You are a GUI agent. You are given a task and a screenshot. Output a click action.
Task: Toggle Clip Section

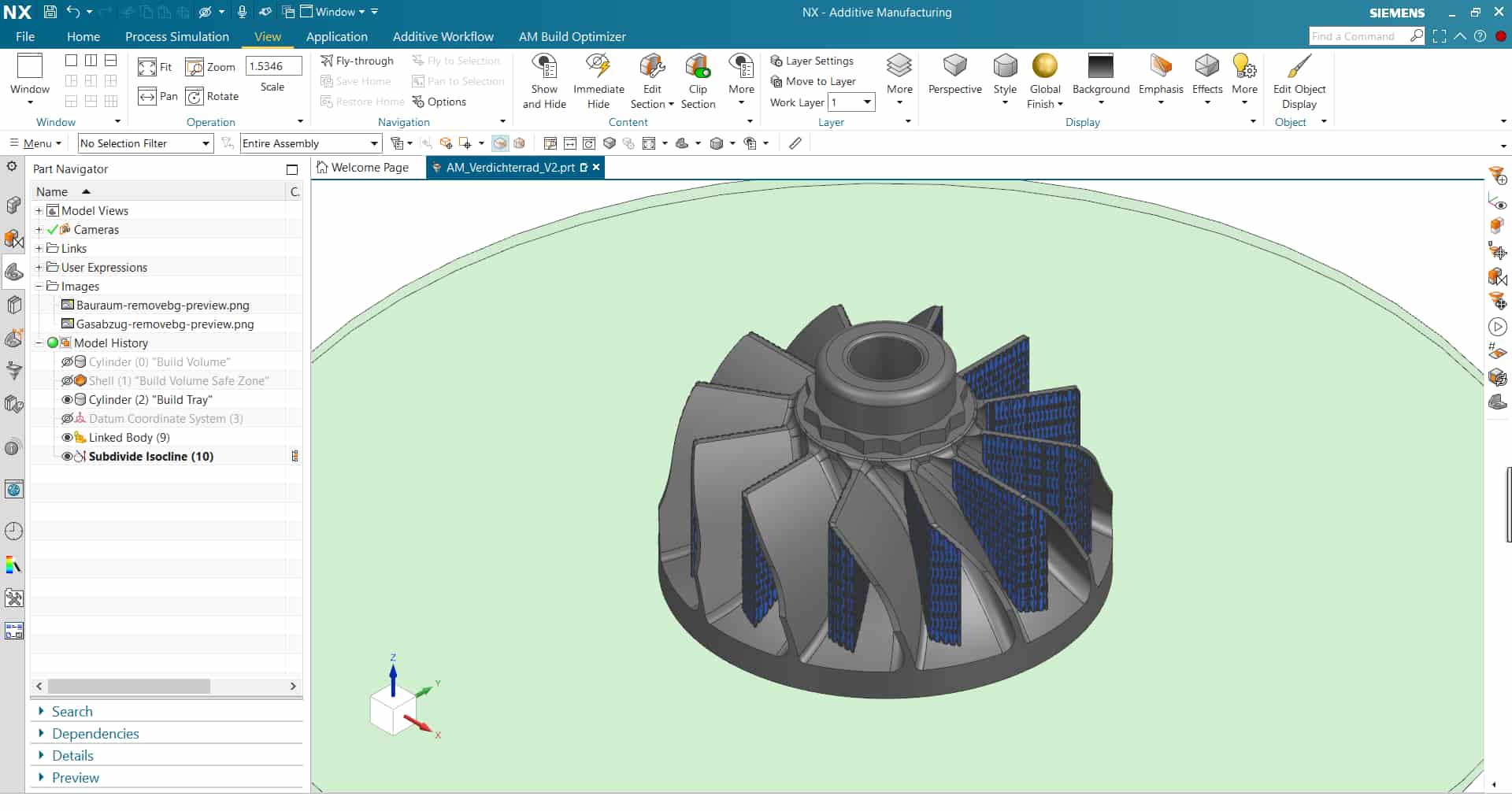[698, 81]
